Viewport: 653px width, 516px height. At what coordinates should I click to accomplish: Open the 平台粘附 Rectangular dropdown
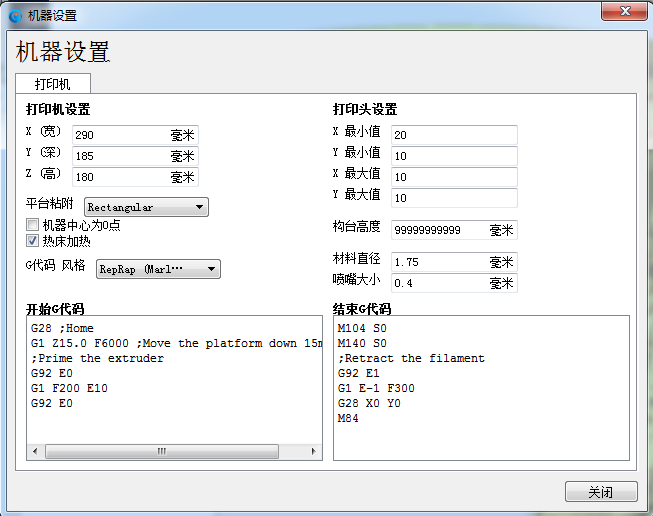point(146,207)
